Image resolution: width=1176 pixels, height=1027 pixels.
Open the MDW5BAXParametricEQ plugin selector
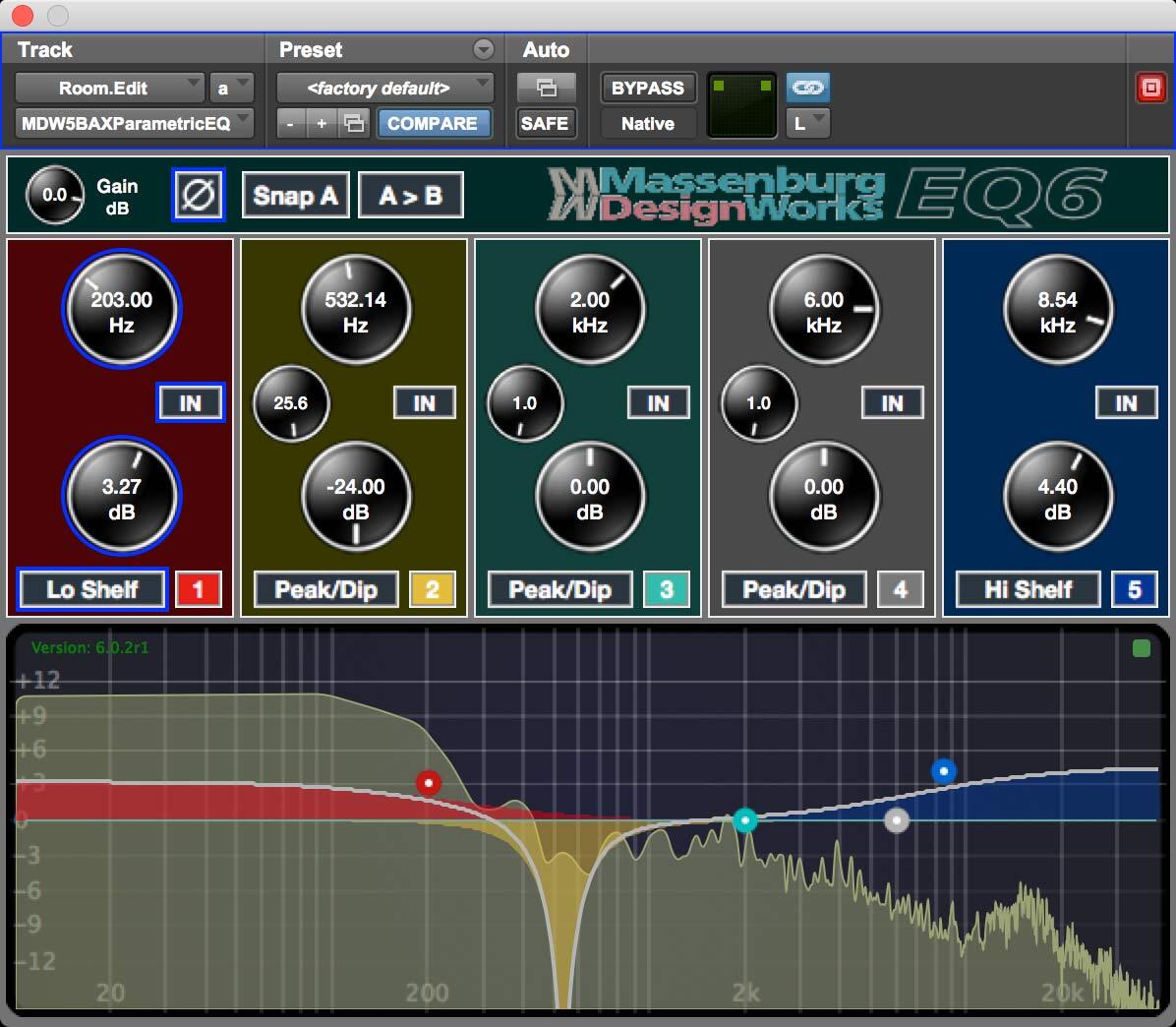point(134,123)
